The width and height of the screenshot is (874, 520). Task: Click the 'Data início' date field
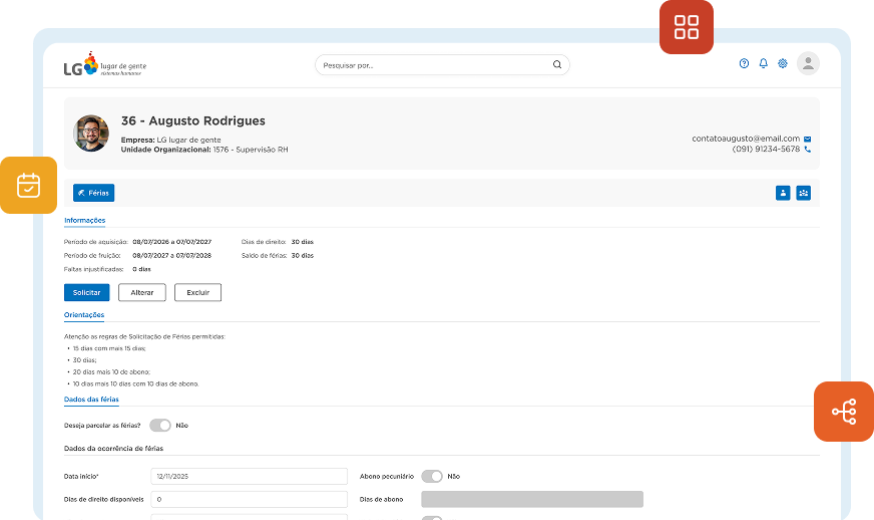(249, 476)
